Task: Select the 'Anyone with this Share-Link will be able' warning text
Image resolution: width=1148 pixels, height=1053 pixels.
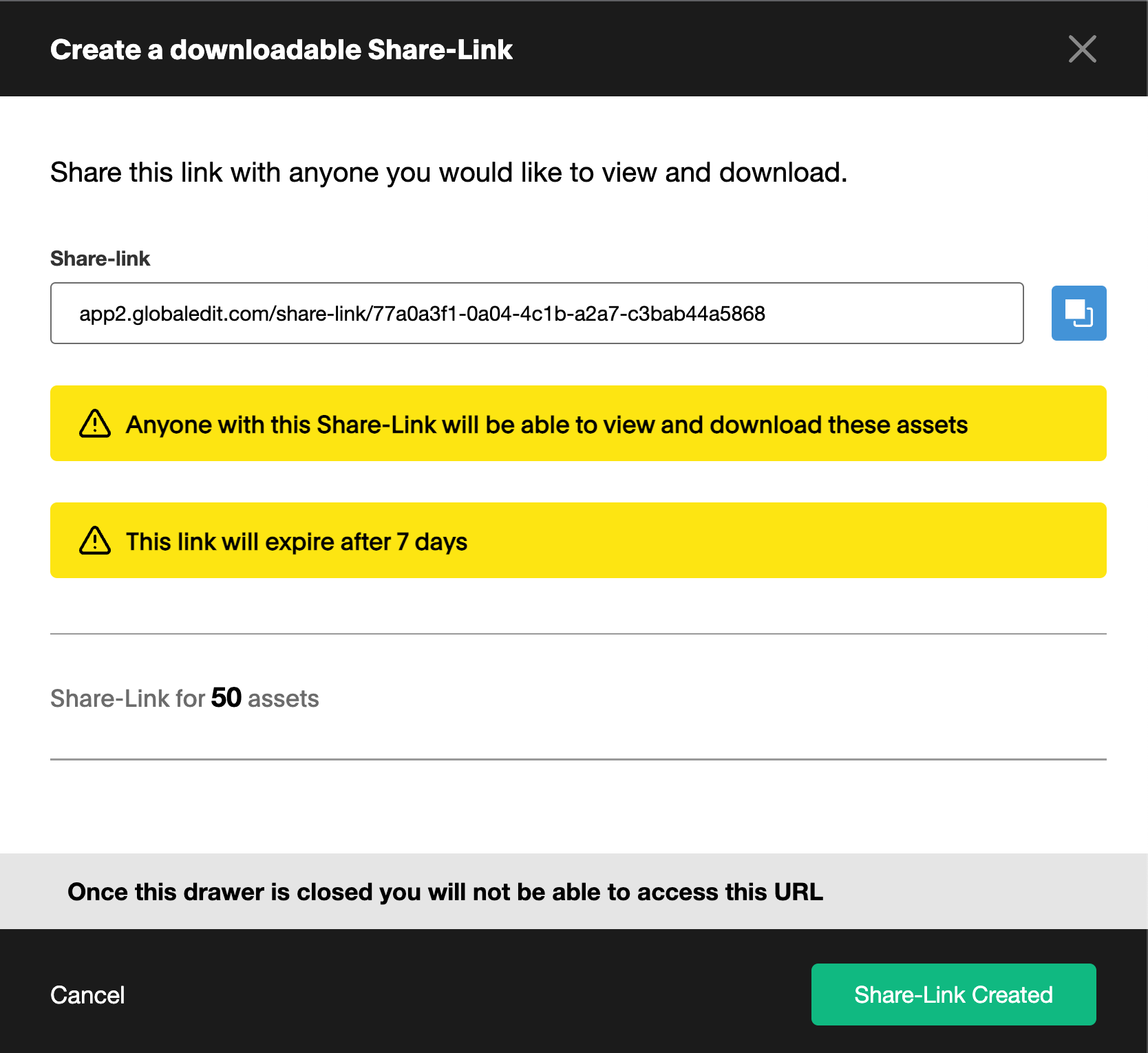Action: (x=546, y=425)
